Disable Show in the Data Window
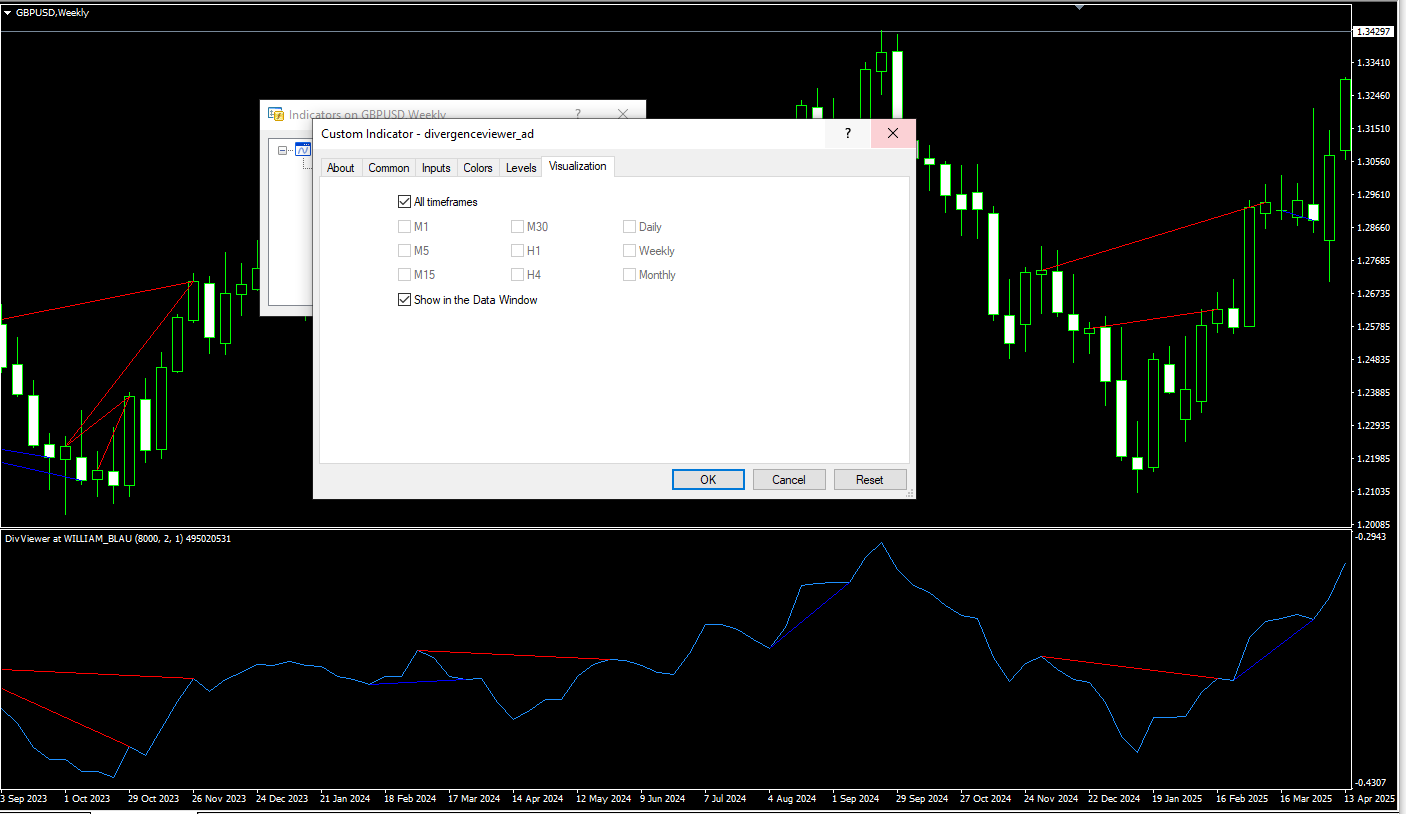The height and width of the screenshot is (814, 1406). click(405, 300)
